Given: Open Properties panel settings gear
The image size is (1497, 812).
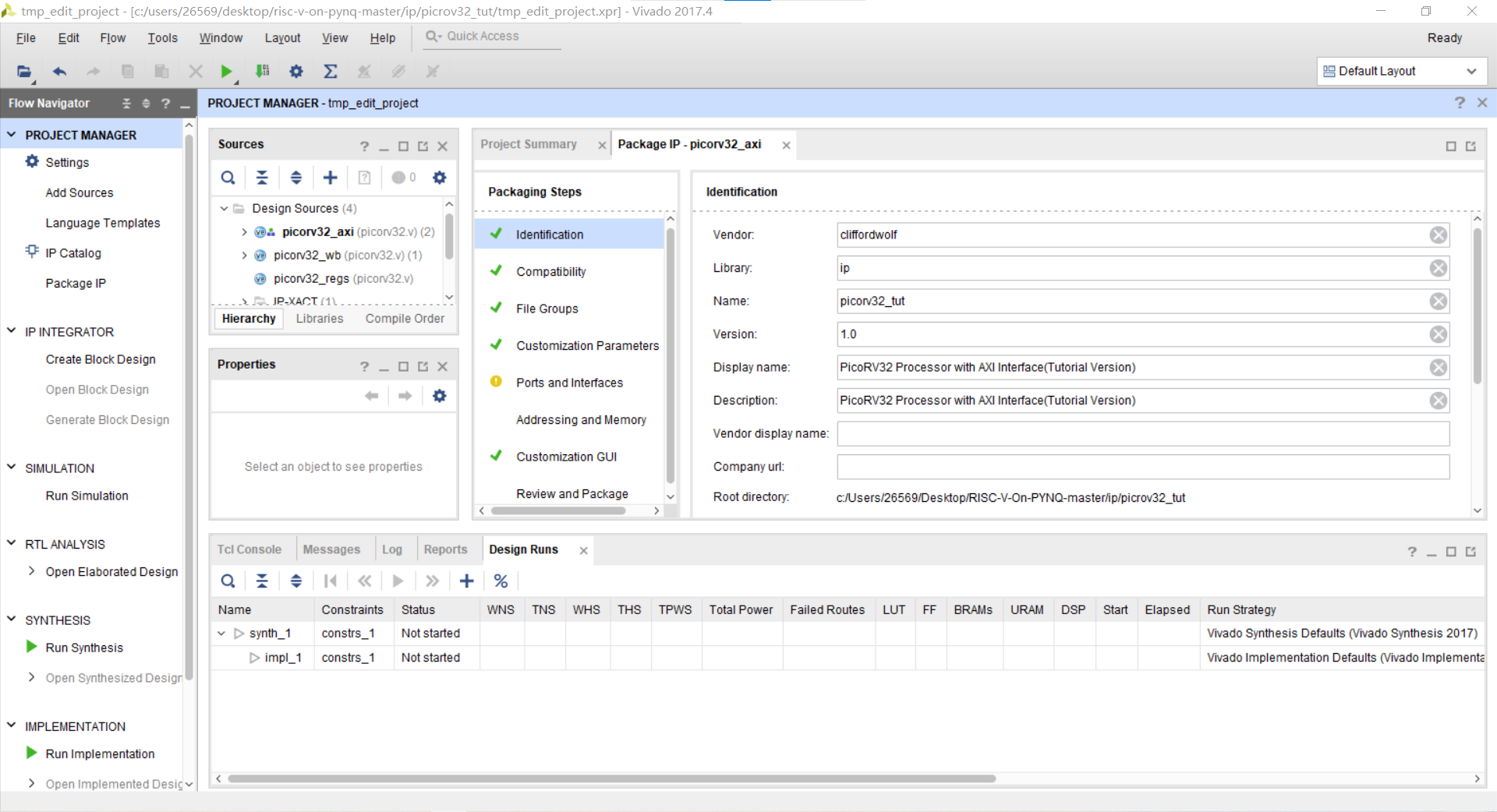Looking at the screenshot, I should (x=440, y=396).
